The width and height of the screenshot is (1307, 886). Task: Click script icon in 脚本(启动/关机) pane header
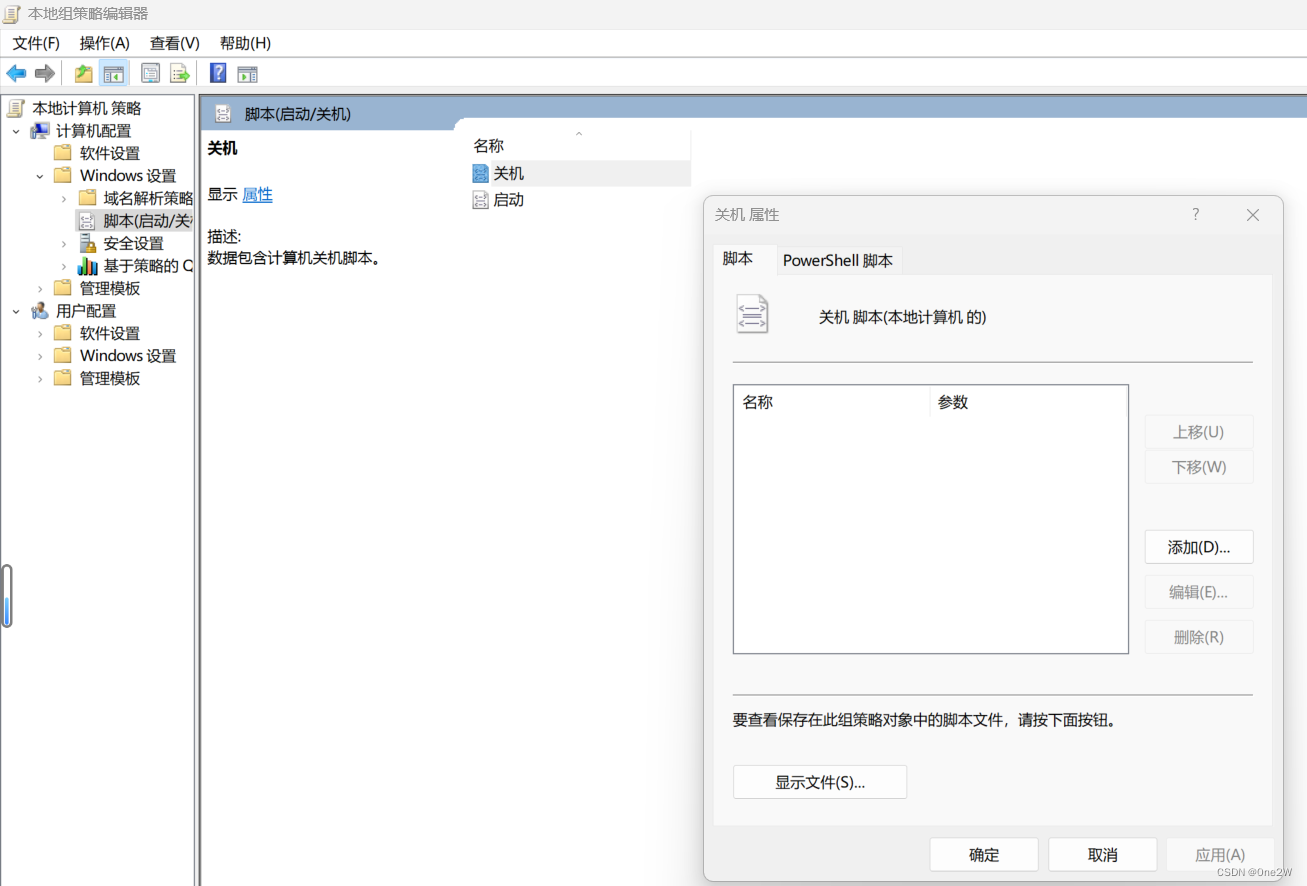tap(223, 114)
